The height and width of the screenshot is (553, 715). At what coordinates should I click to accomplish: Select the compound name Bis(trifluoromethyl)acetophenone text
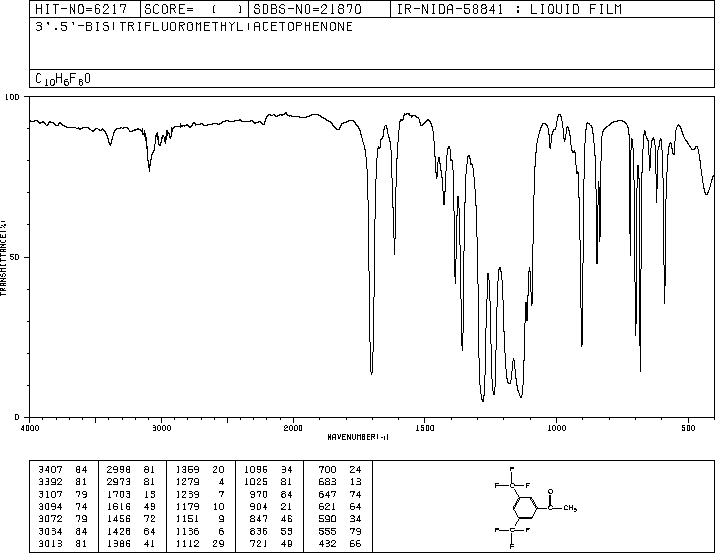[194, 27]
